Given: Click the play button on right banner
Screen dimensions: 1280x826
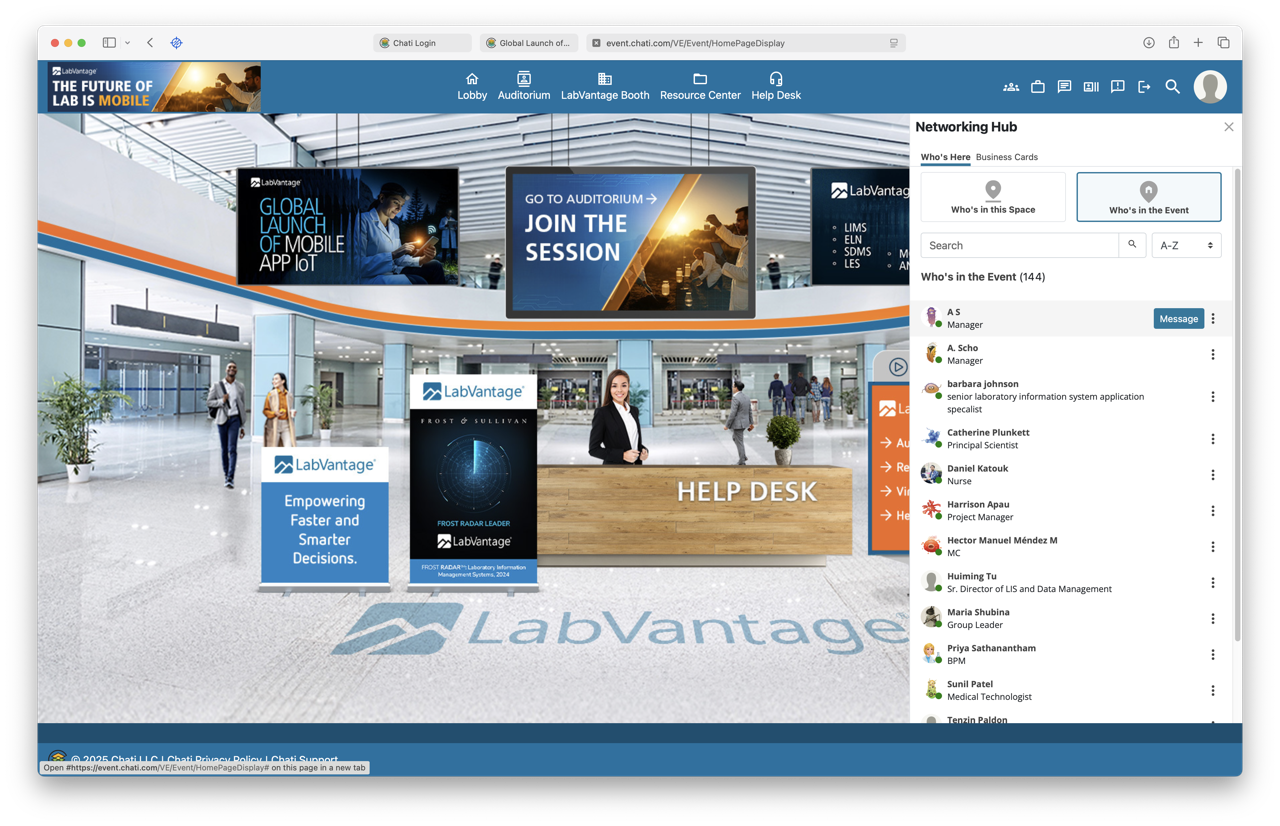Looking at the screenshot, I should click(x=898, y=367).
